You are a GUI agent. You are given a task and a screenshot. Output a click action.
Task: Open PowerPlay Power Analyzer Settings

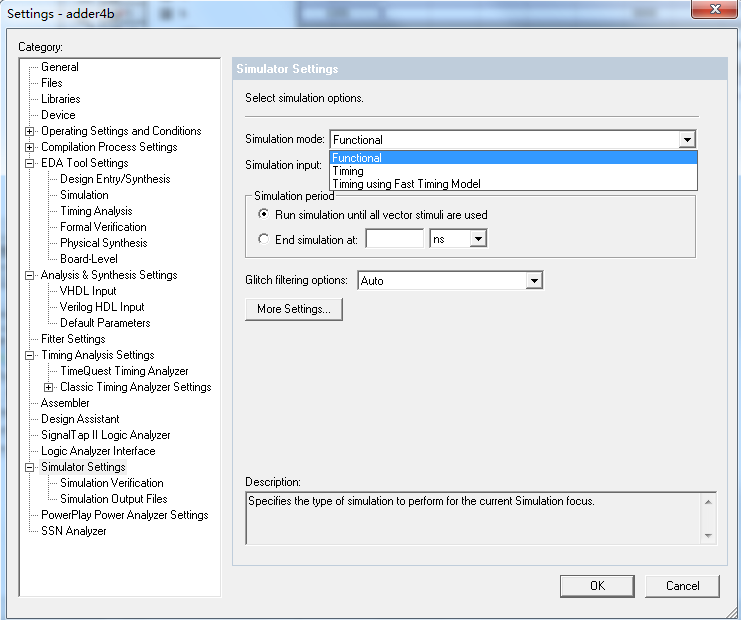125,515
